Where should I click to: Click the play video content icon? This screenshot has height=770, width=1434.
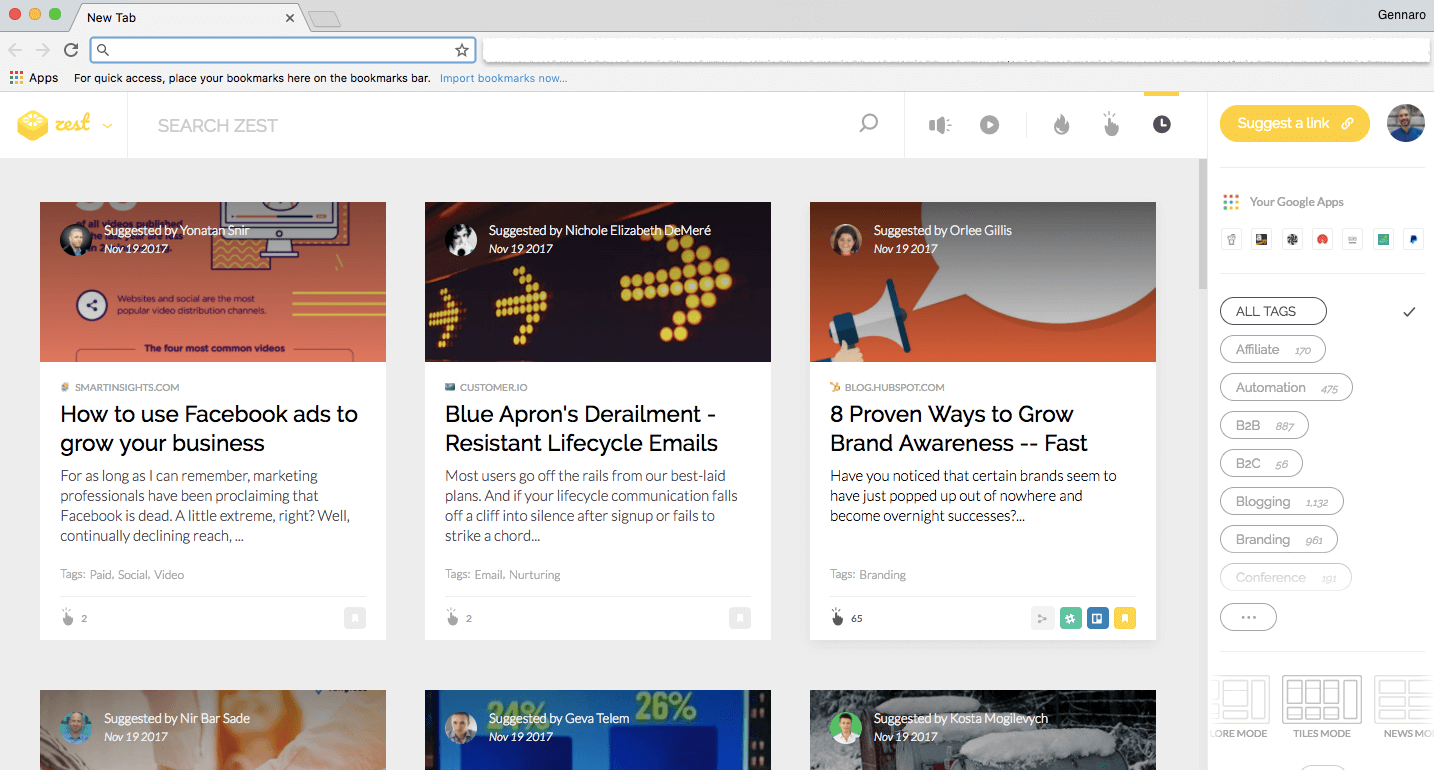tap(989, 125)
